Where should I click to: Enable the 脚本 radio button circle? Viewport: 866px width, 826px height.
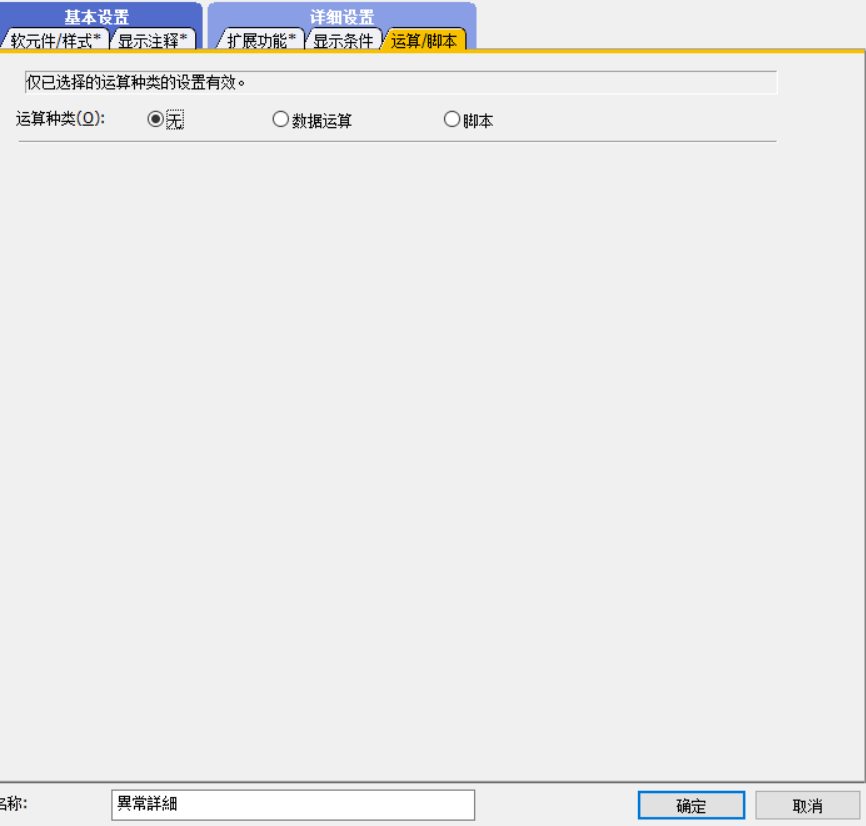tap(451, 120)
